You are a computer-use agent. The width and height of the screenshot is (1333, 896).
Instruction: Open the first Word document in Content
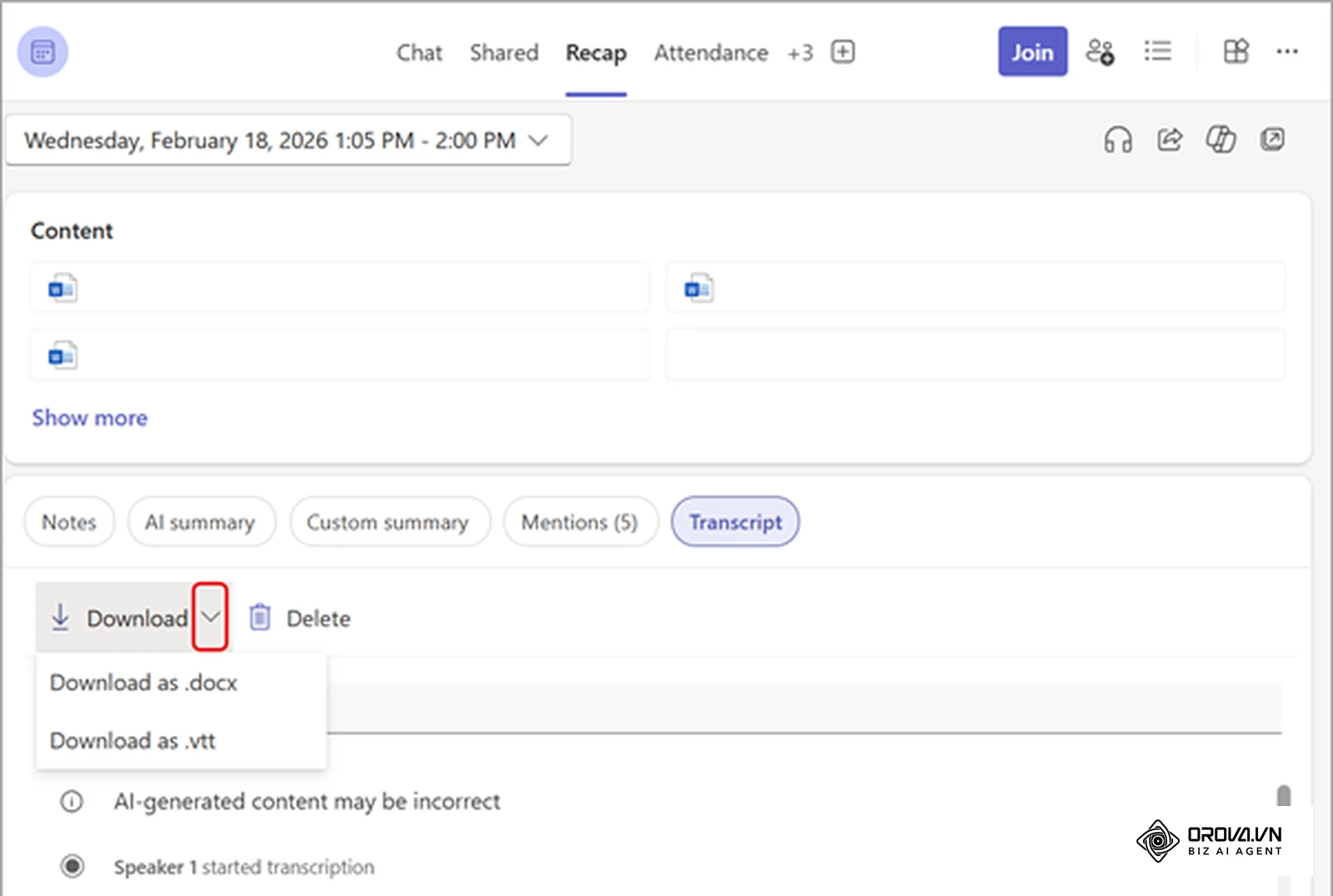point(339,288)
